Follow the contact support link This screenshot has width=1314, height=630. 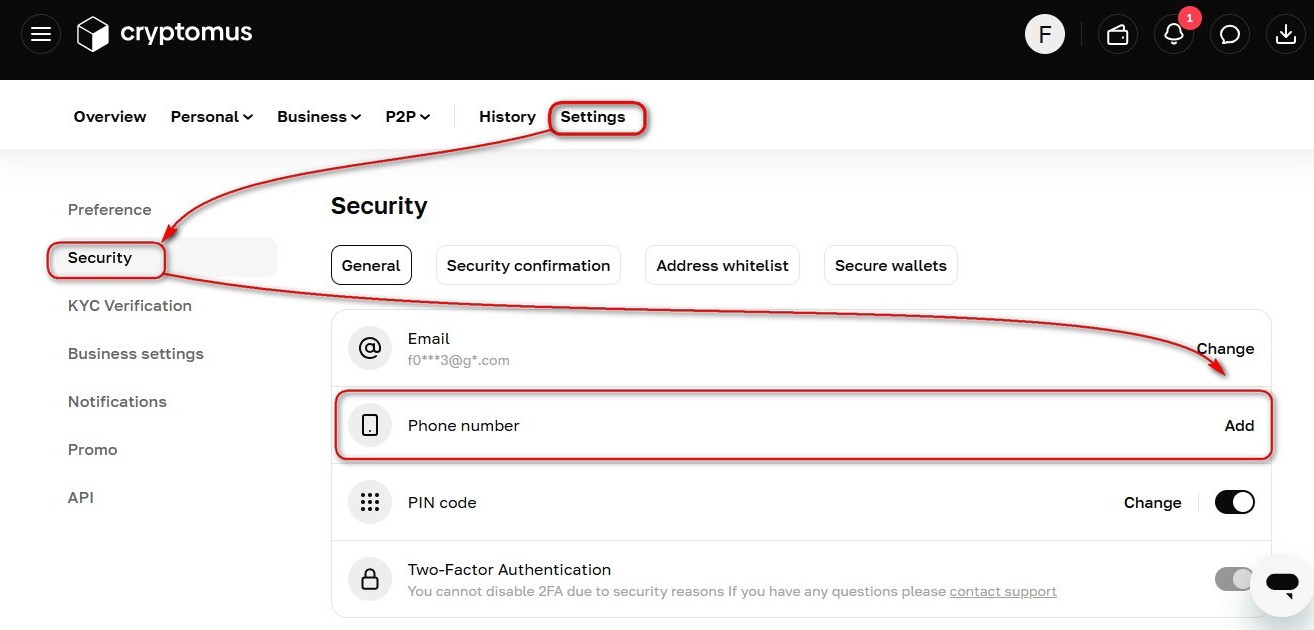click(1003, 591)
